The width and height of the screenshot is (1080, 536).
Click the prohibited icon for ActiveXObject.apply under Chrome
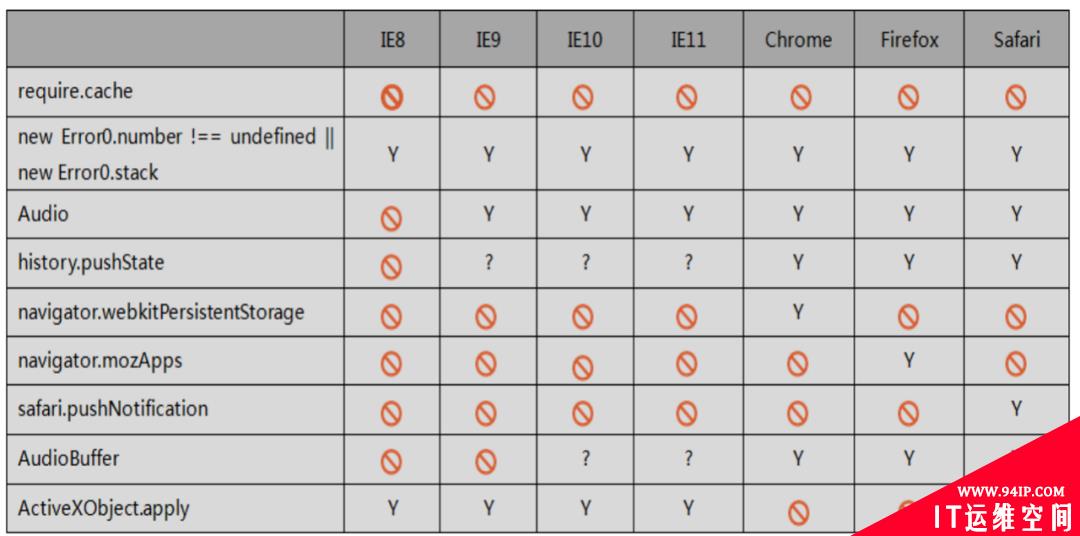pos(799,513)
